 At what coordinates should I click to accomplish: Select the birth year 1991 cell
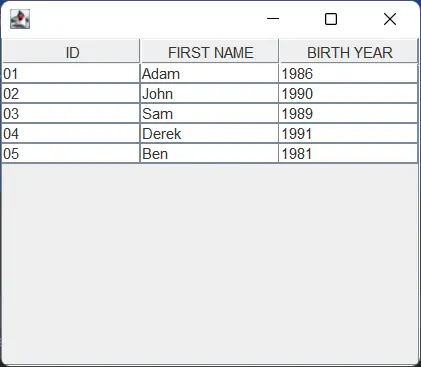[348, 134]
